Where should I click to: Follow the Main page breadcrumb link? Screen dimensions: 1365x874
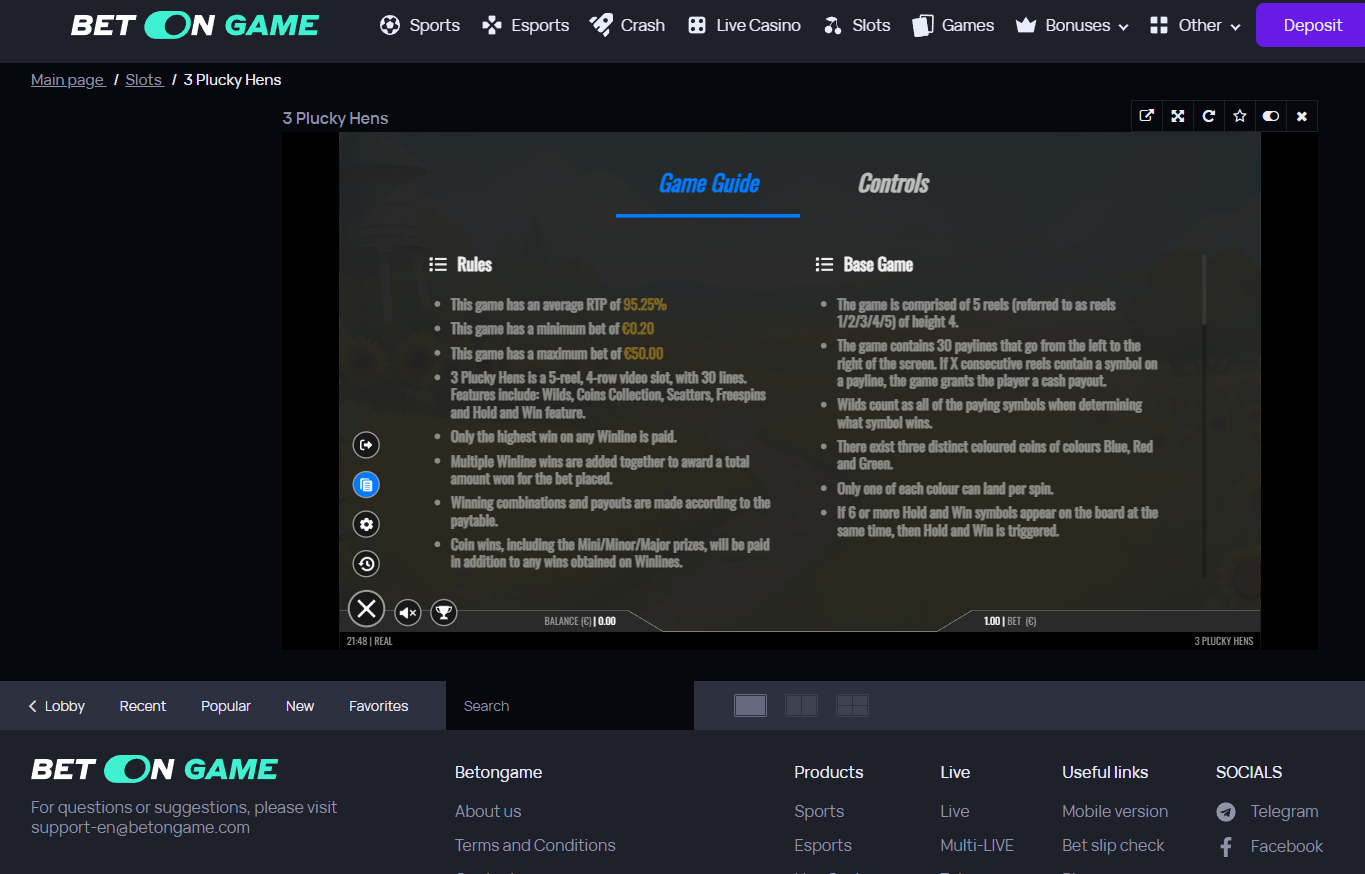coord(68,80)
